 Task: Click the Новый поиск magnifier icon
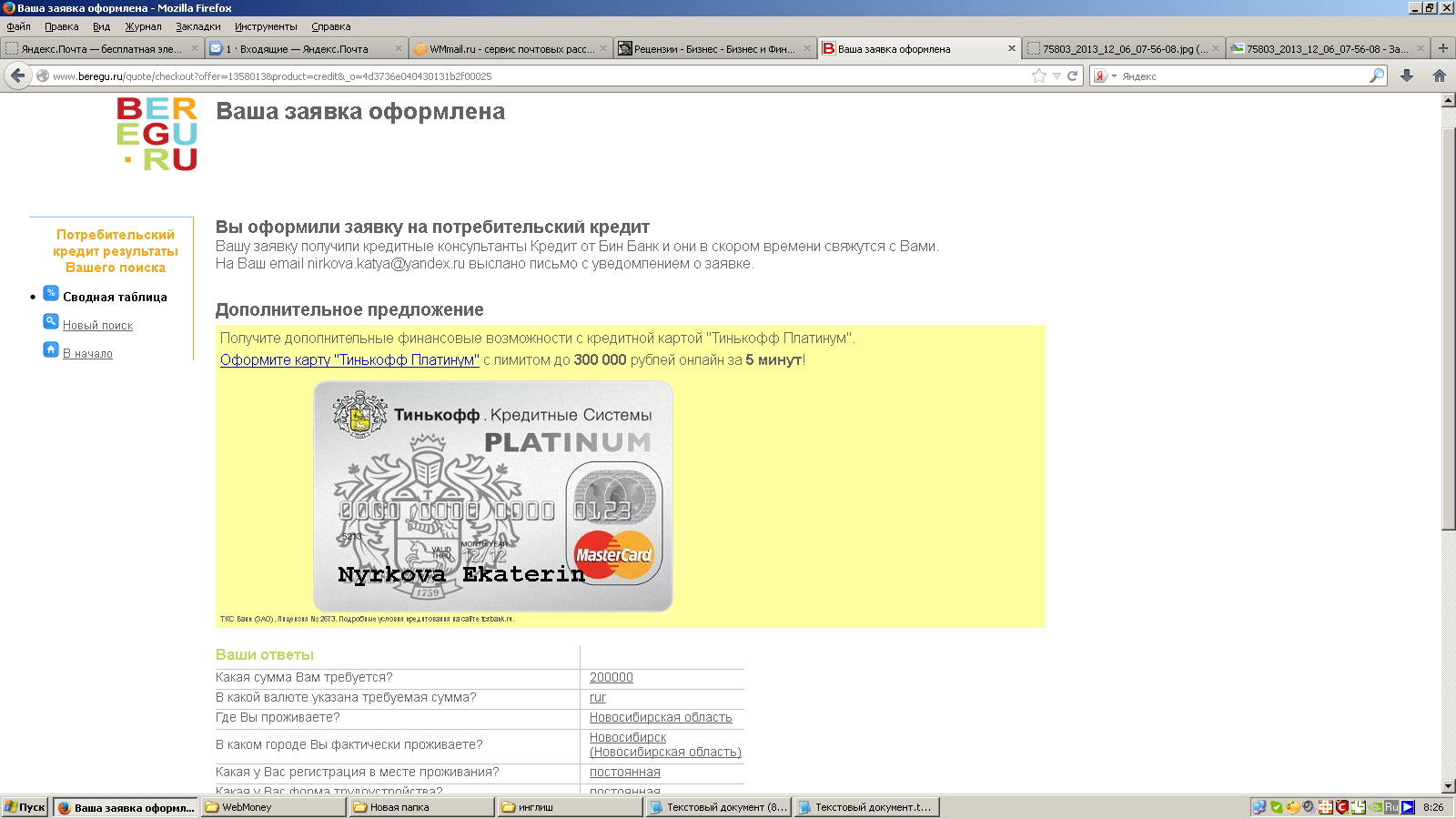point(51,321)
